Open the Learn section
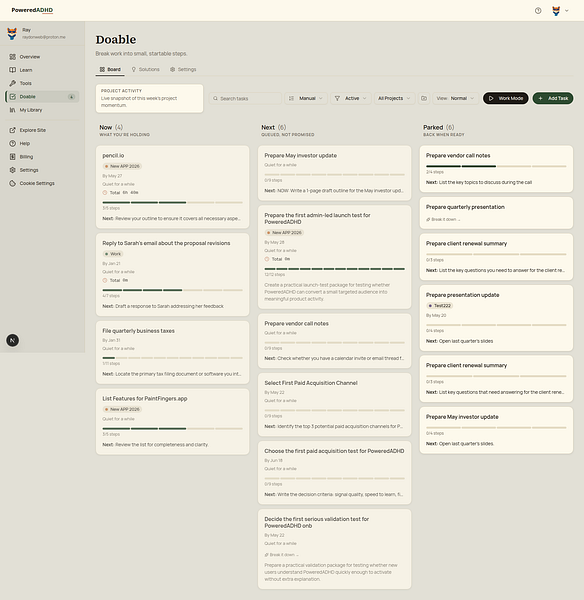 point(42,70)
